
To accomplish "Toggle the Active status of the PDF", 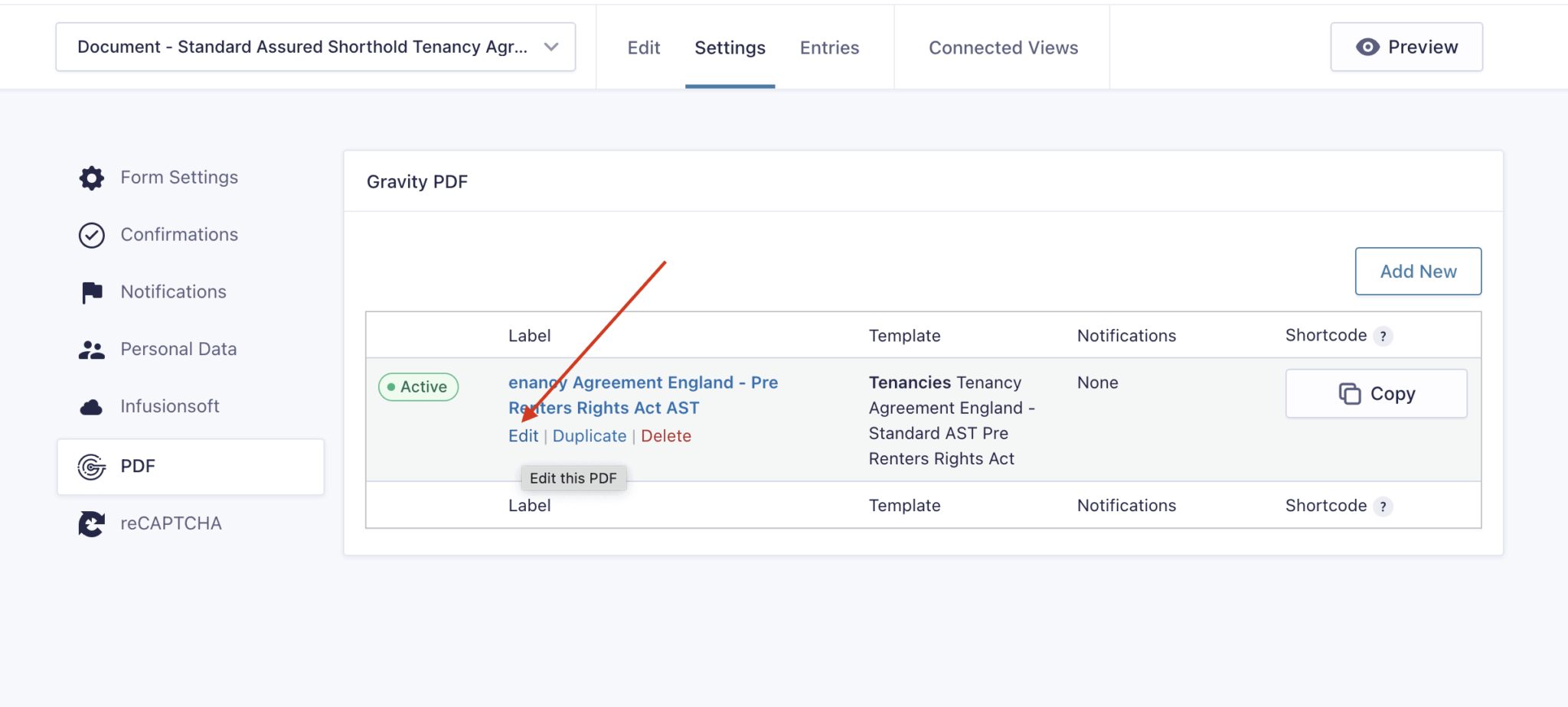I will coord(418,386).
